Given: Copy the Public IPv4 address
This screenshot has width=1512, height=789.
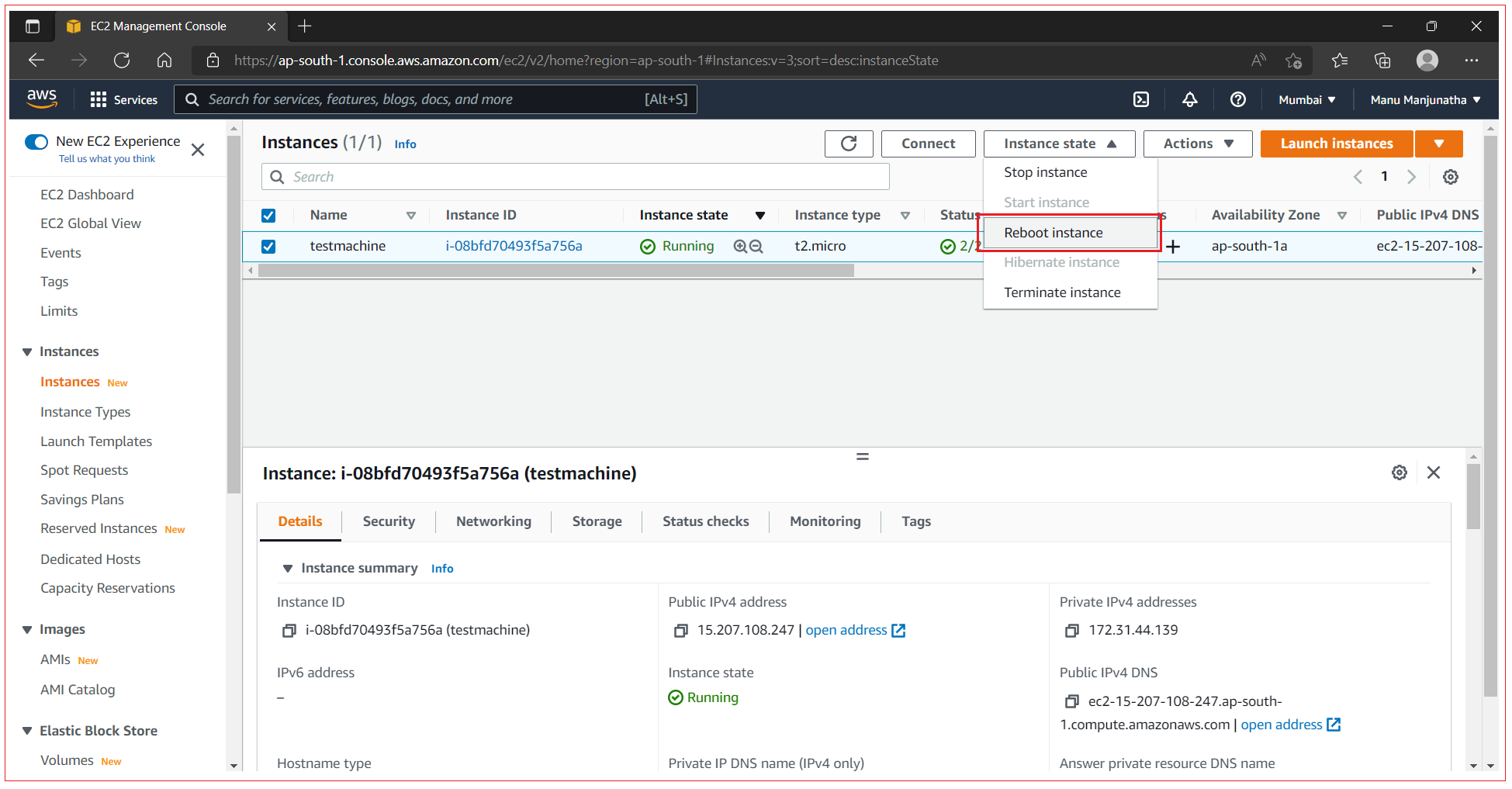Looking at the screenshot, I should click(680, 630).
